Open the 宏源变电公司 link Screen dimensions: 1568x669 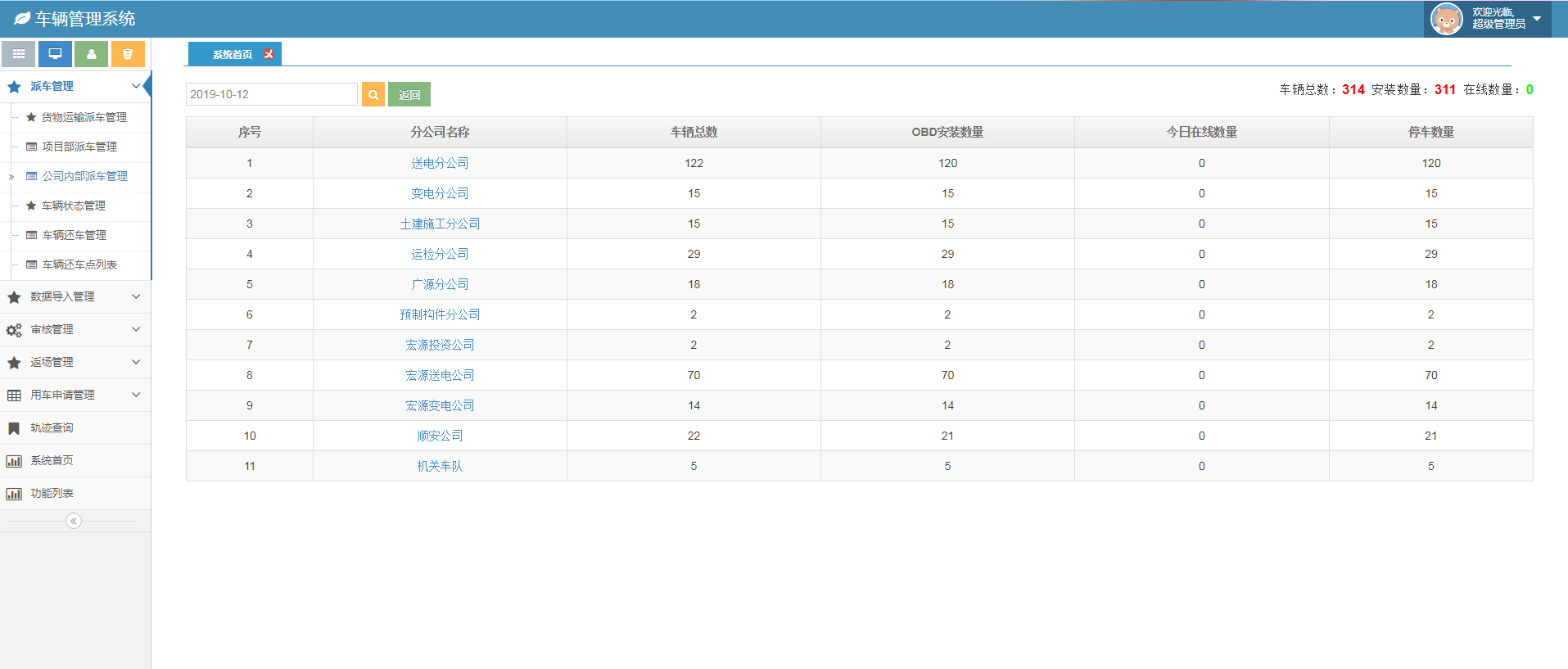tap(440, 405)
